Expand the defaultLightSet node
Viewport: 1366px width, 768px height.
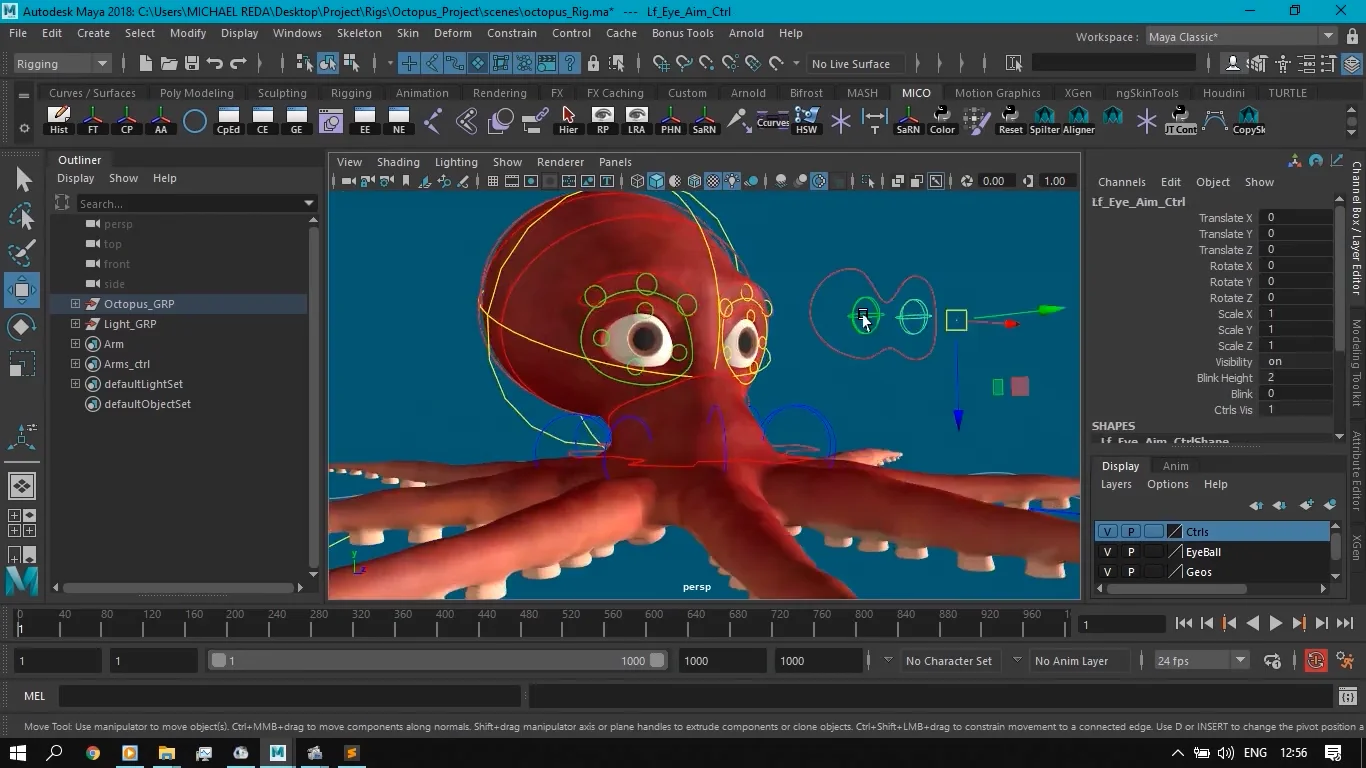(75, 384)
